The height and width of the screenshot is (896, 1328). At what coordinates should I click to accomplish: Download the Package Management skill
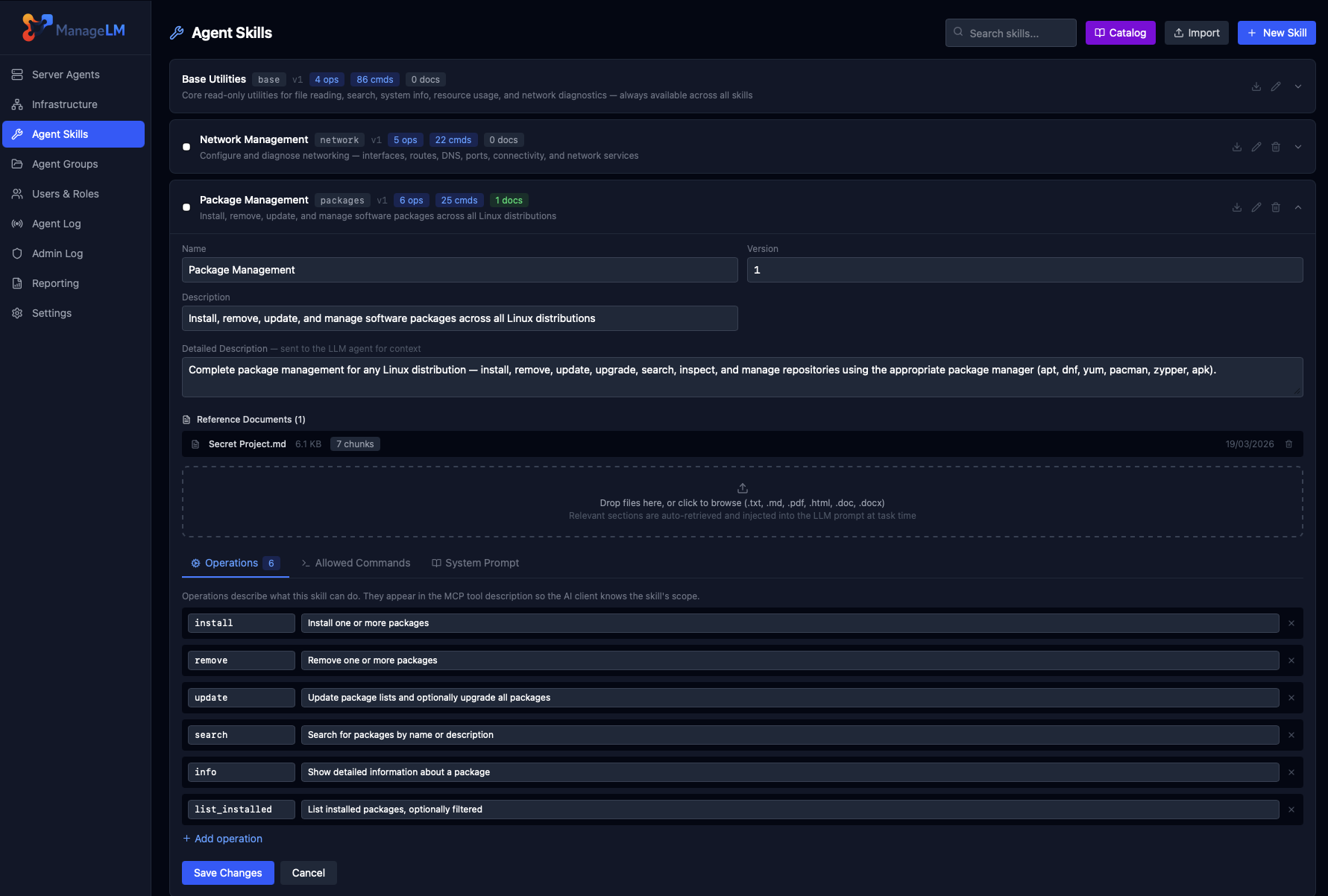pos(1237,207)
